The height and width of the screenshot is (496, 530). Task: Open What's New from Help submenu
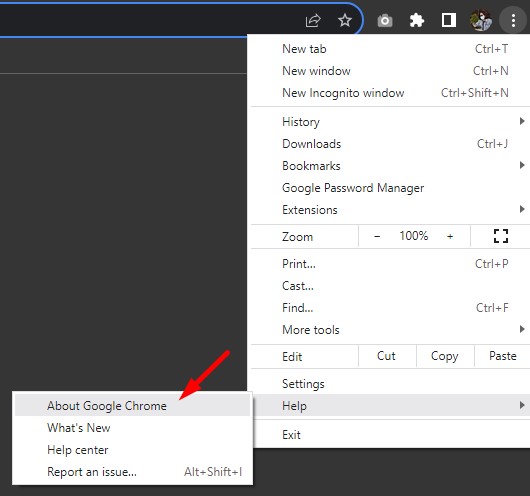click(x=132, y=427)
